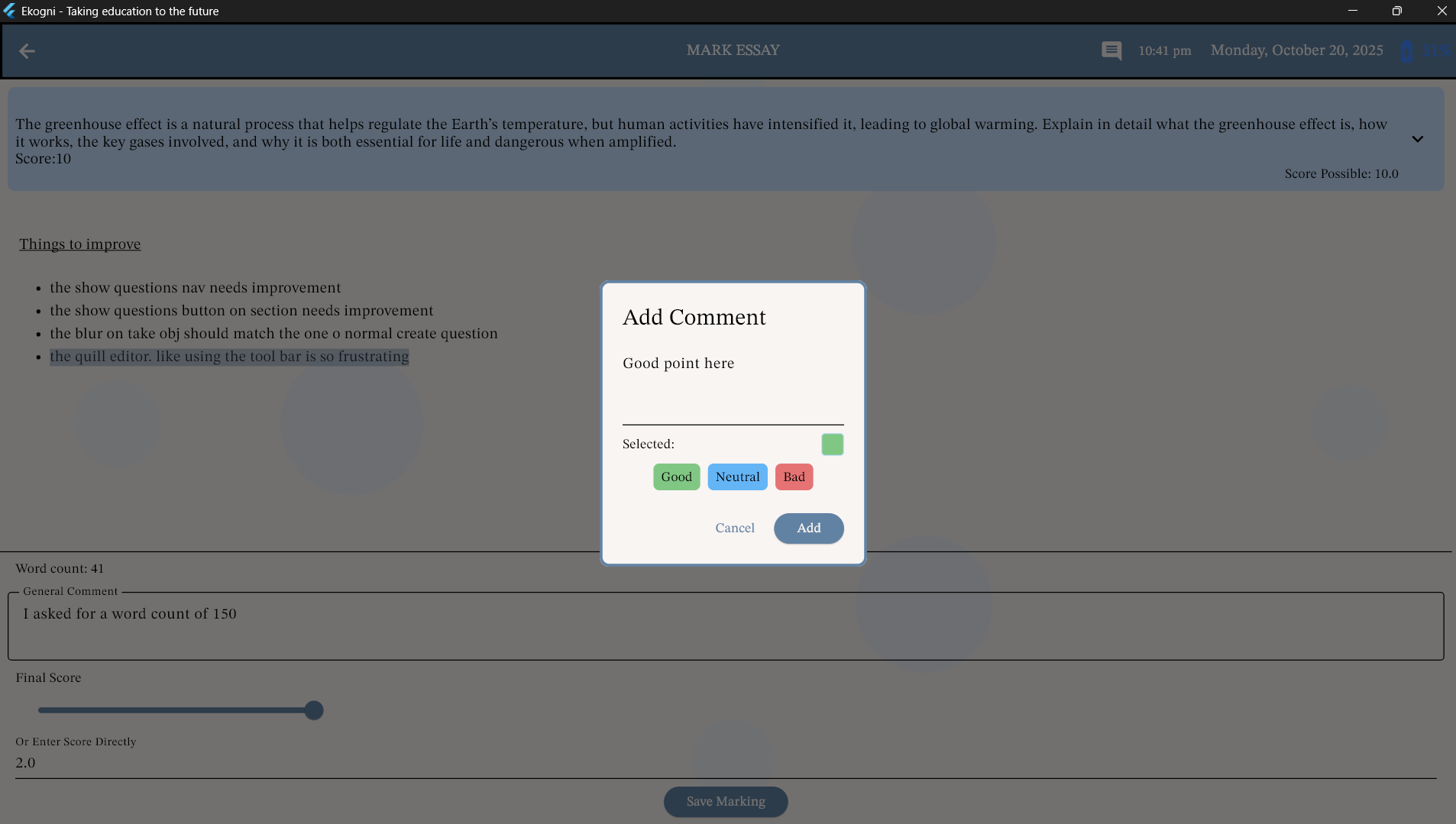Open the chat messages icon

[1111, 51]
